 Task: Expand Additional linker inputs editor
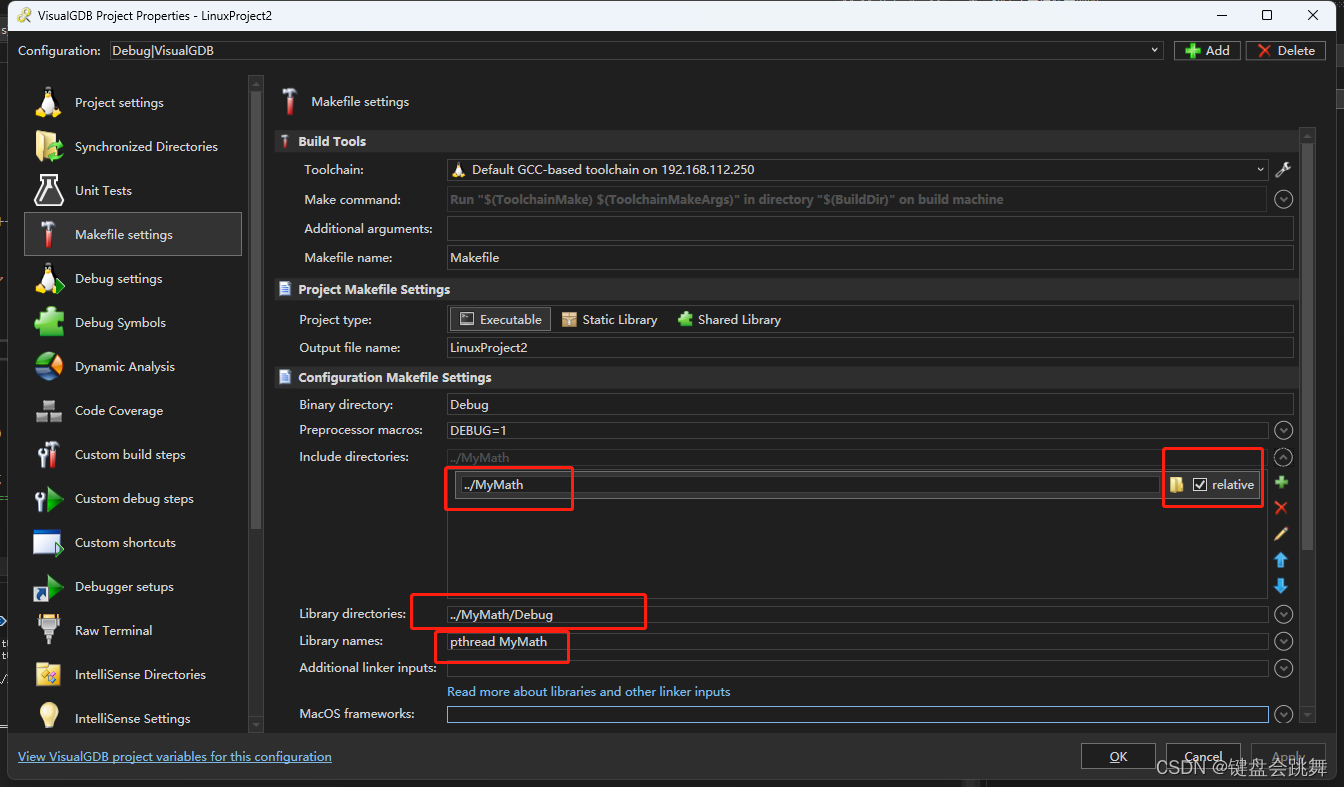coord(1284,668)
